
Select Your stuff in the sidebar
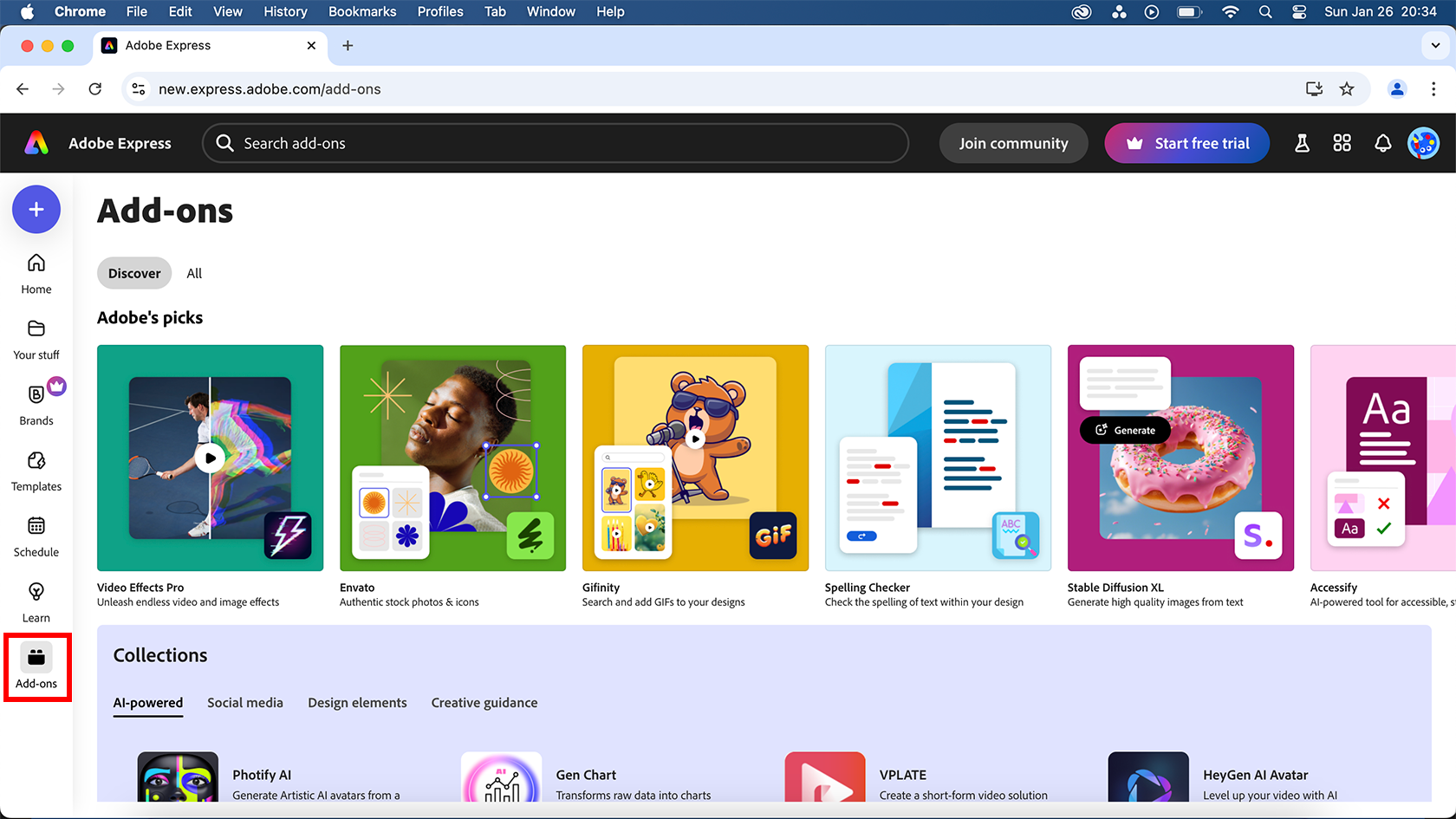[x=36, y=338]
